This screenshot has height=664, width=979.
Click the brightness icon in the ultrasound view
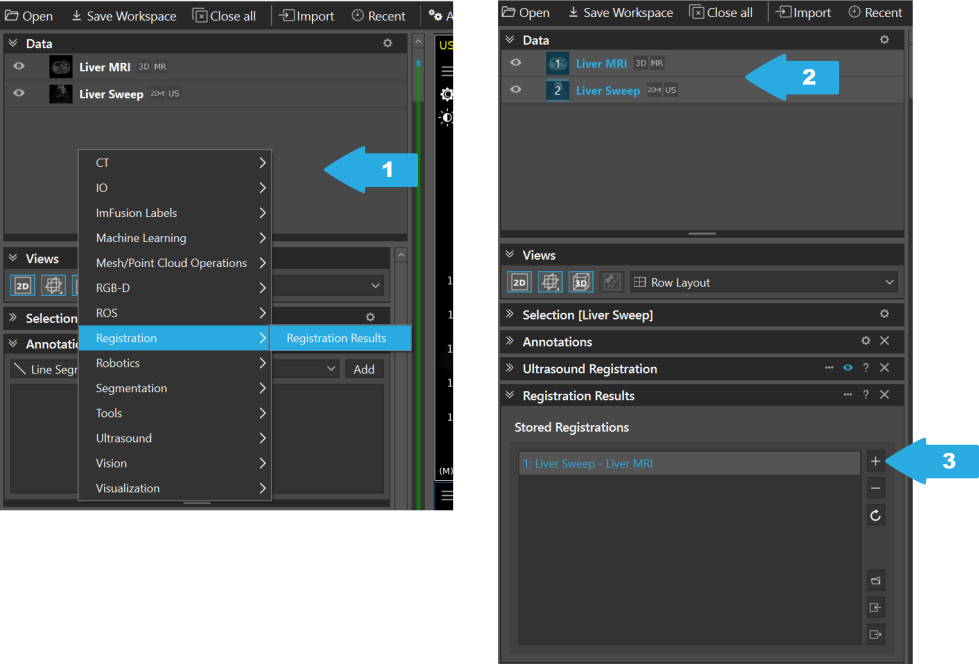tap(446, 118)
